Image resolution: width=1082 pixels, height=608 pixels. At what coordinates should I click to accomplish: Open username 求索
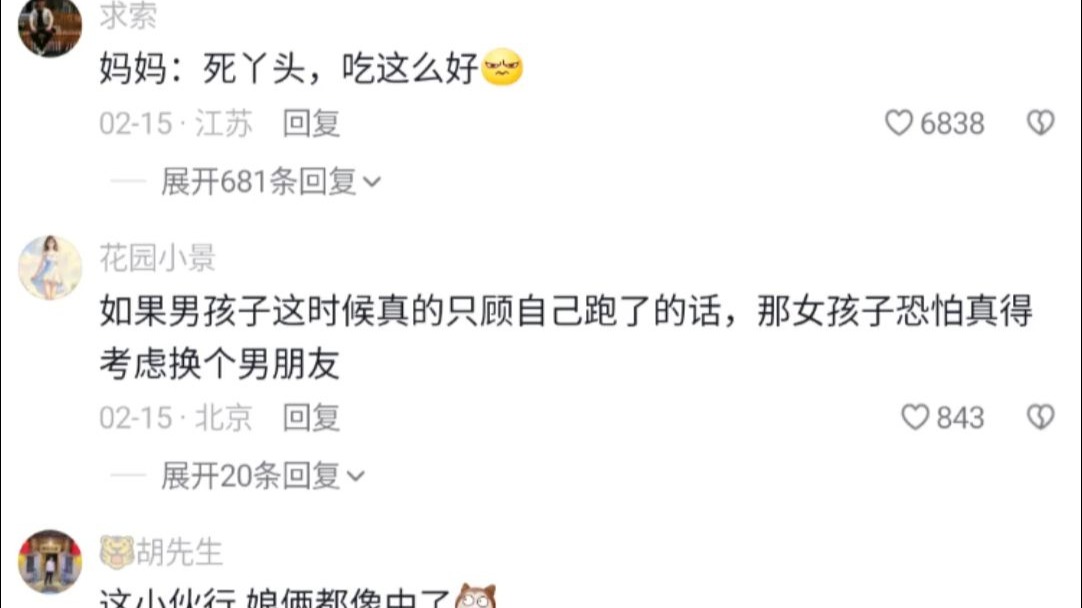click(128, 15)
